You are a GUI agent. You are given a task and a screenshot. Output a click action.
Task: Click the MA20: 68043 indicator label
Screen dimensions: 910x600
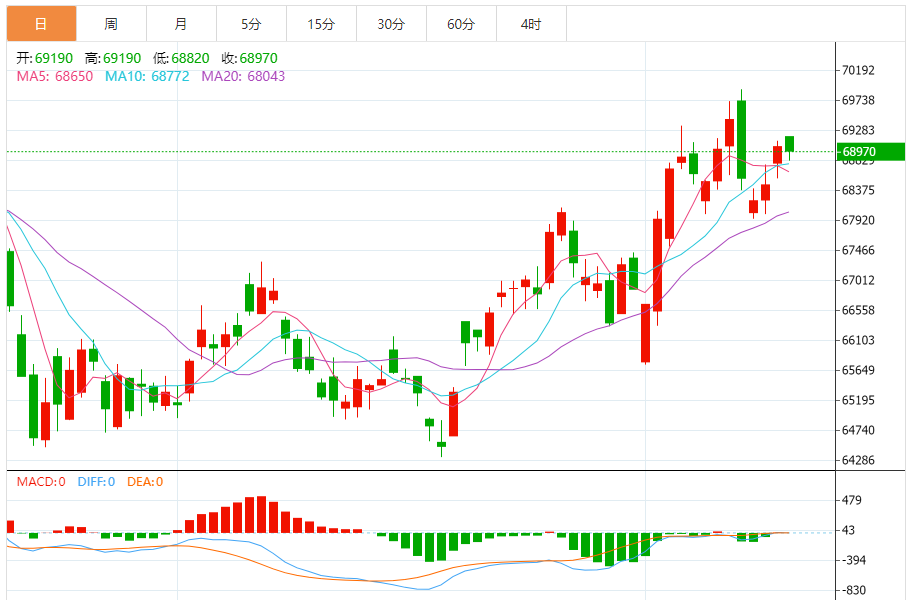tap(243, 76)
